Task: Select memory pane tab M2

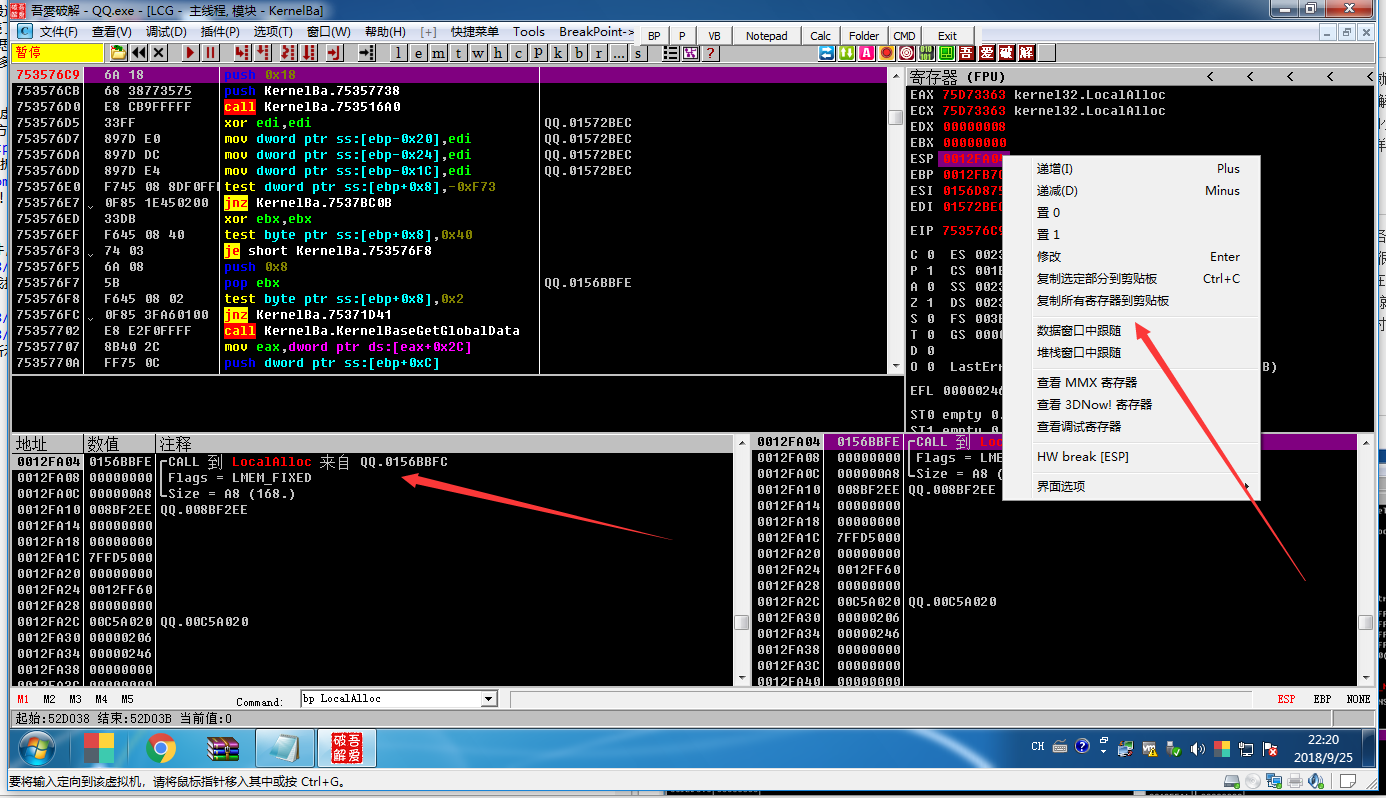Action: pos(49,699)
